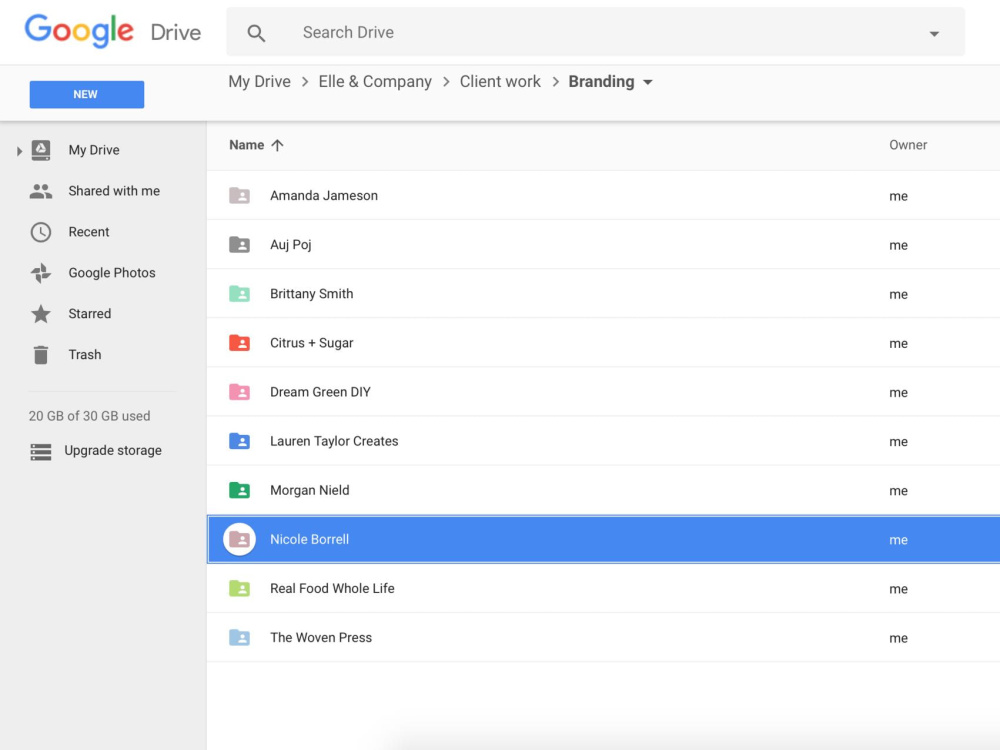Toggle the Name sort direction arrow
The height and width of the screenshot is (750, 1000).
277,145
